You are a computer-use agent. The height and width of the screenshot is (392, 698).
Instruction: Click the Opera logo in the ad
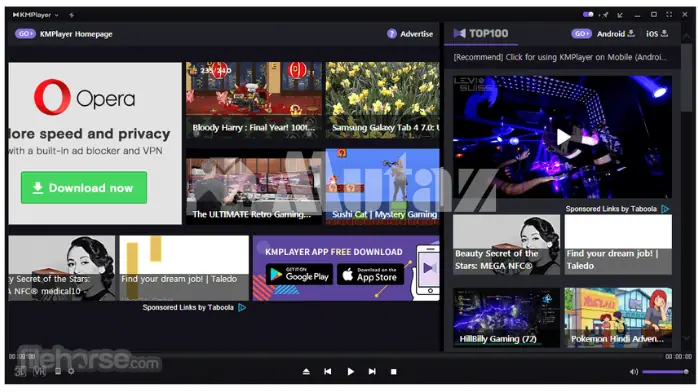tap(84, 97)
